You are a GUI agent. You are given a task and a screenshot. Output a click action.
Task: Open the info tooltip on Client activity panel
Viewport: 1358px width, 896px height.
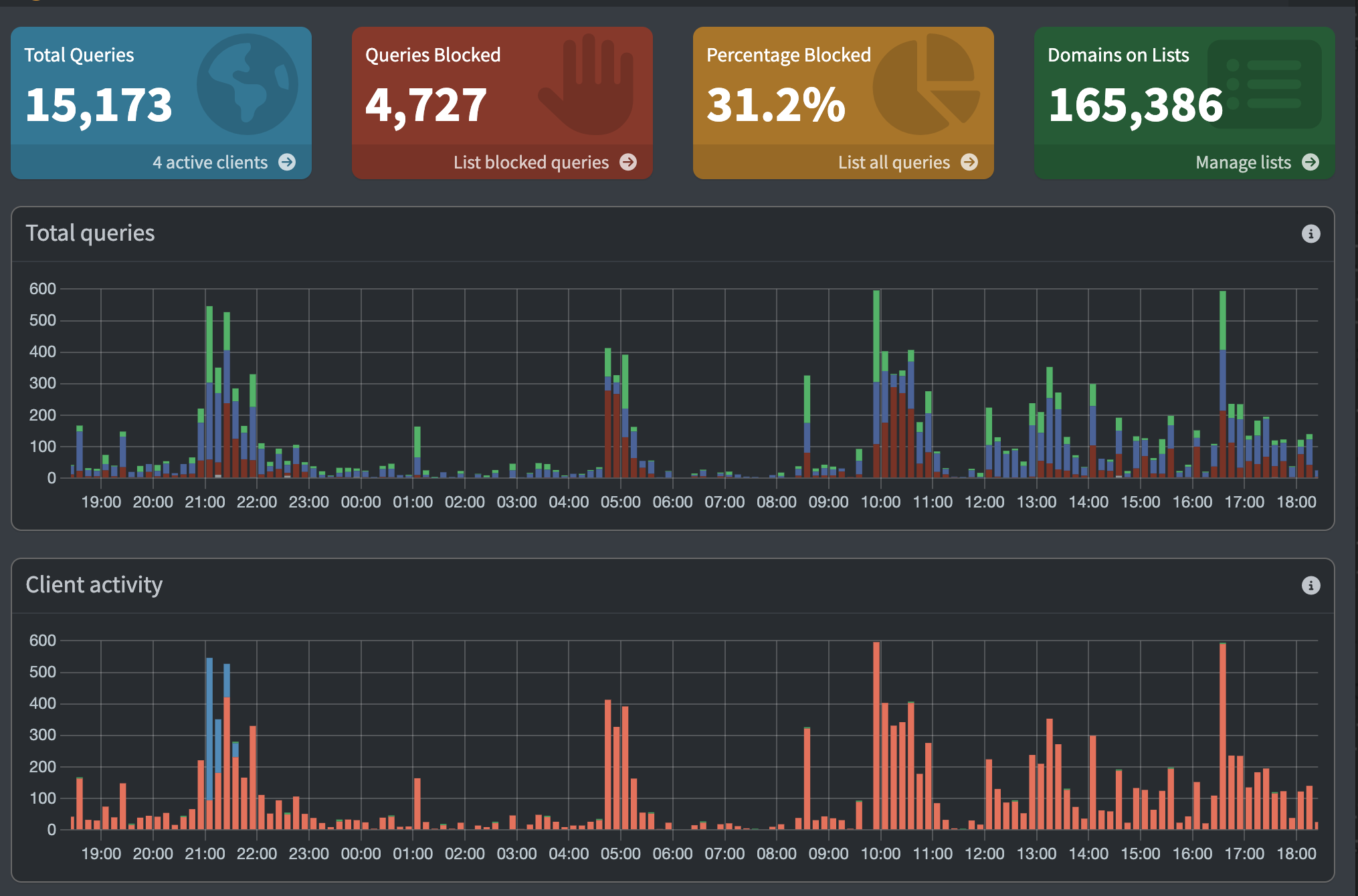[x=1311, y=584]
